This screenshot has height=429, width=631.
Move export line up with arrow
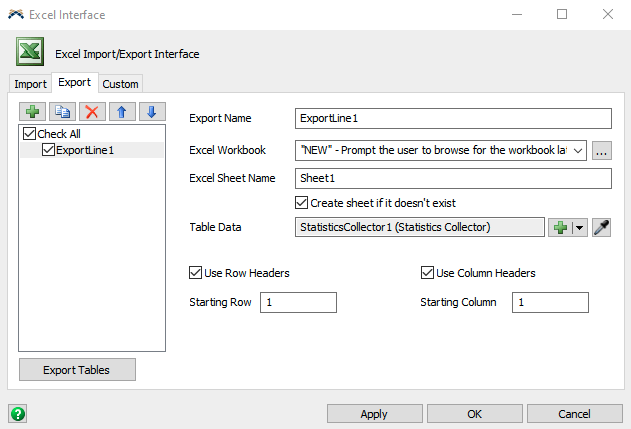pos(122,112)
